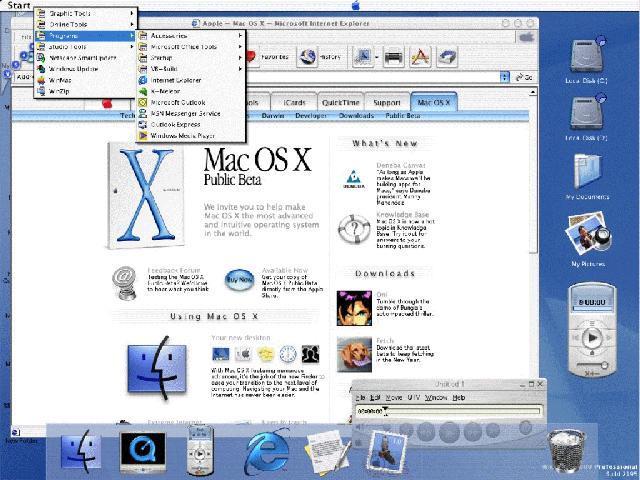Image resolution: width=640 pixels, height=480 pixels.
Task: Click the Print icon in browser toolbar
Action: pos(393,57)
